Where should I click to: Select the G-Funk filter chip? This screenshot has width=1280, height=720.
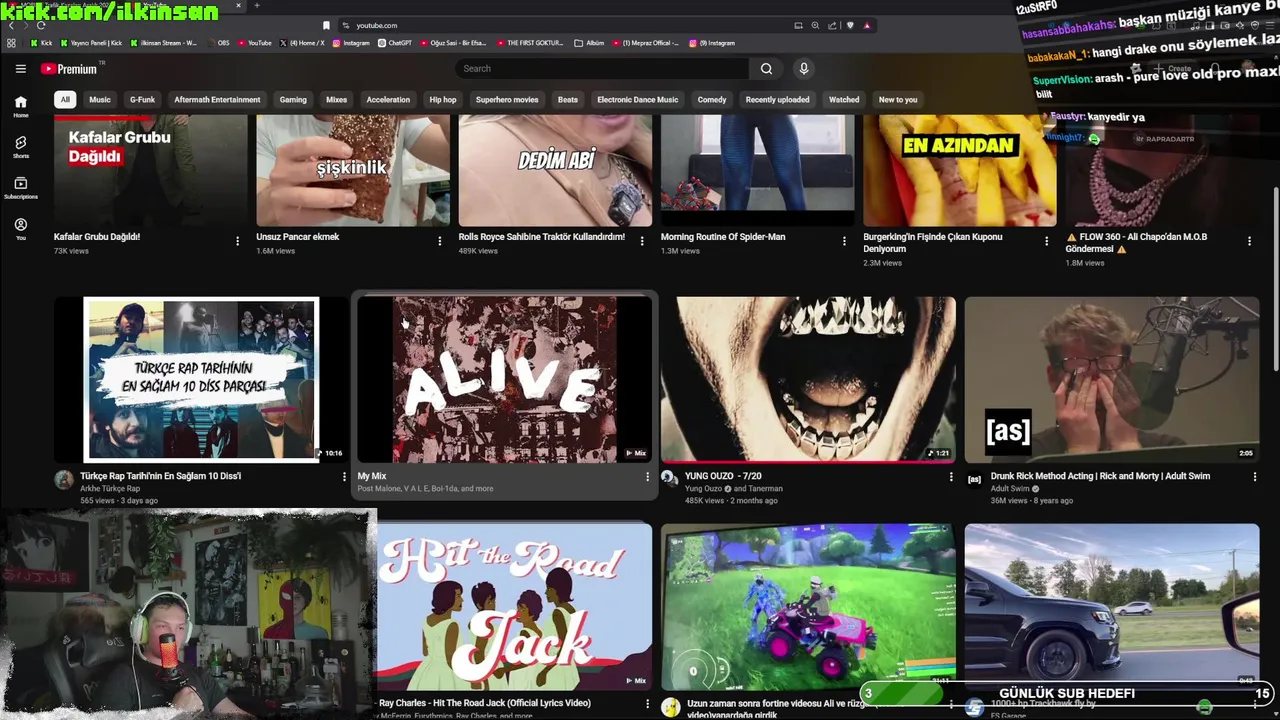coord(143,100)
